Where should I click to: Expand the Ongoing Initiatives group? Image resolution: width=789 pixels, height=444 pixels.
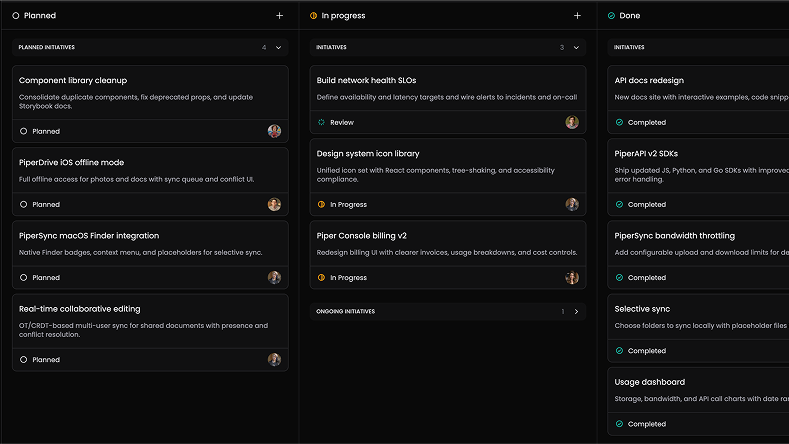point(577,311)
